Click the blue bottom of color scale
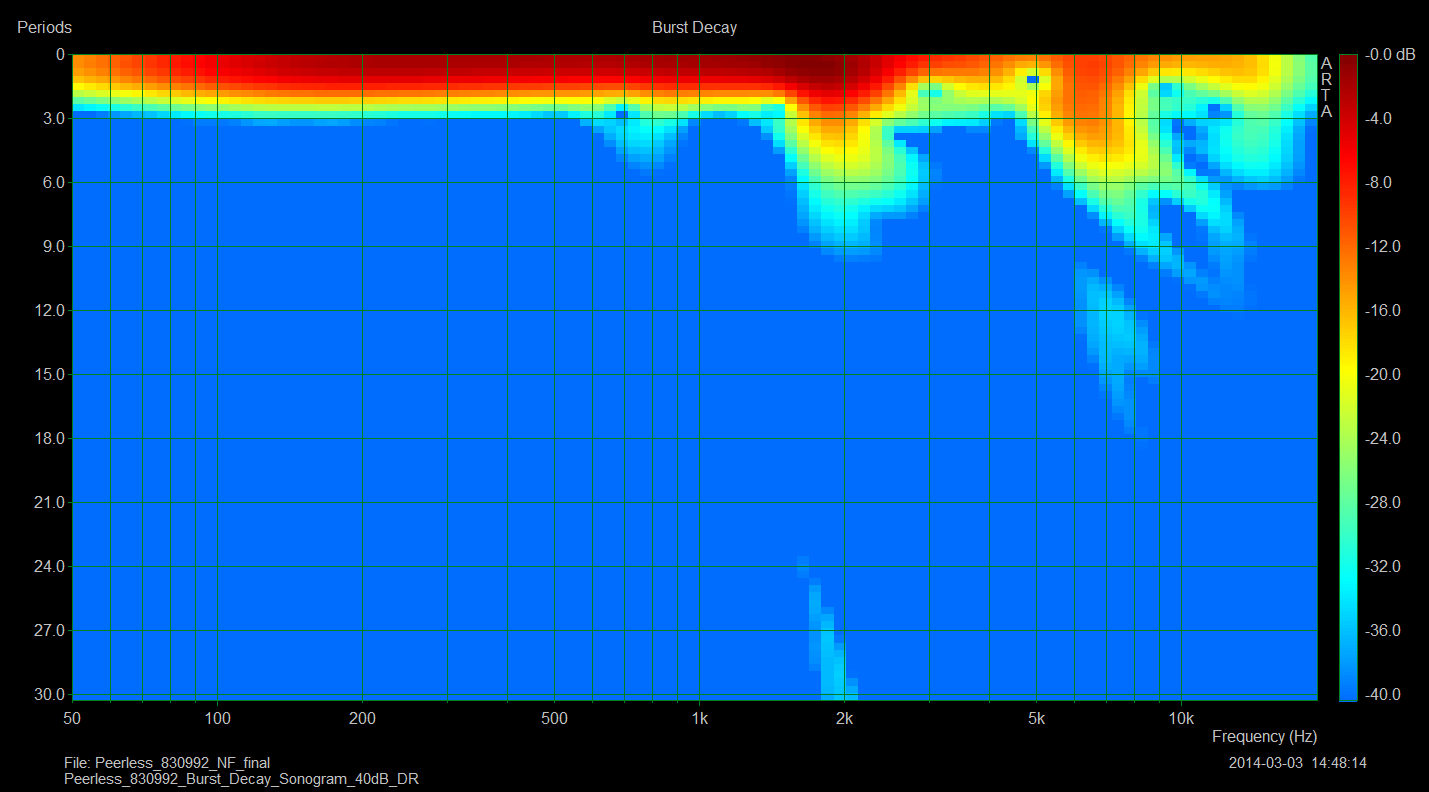Screen dimensions: 1429x792 click(x=1348, y=690)
